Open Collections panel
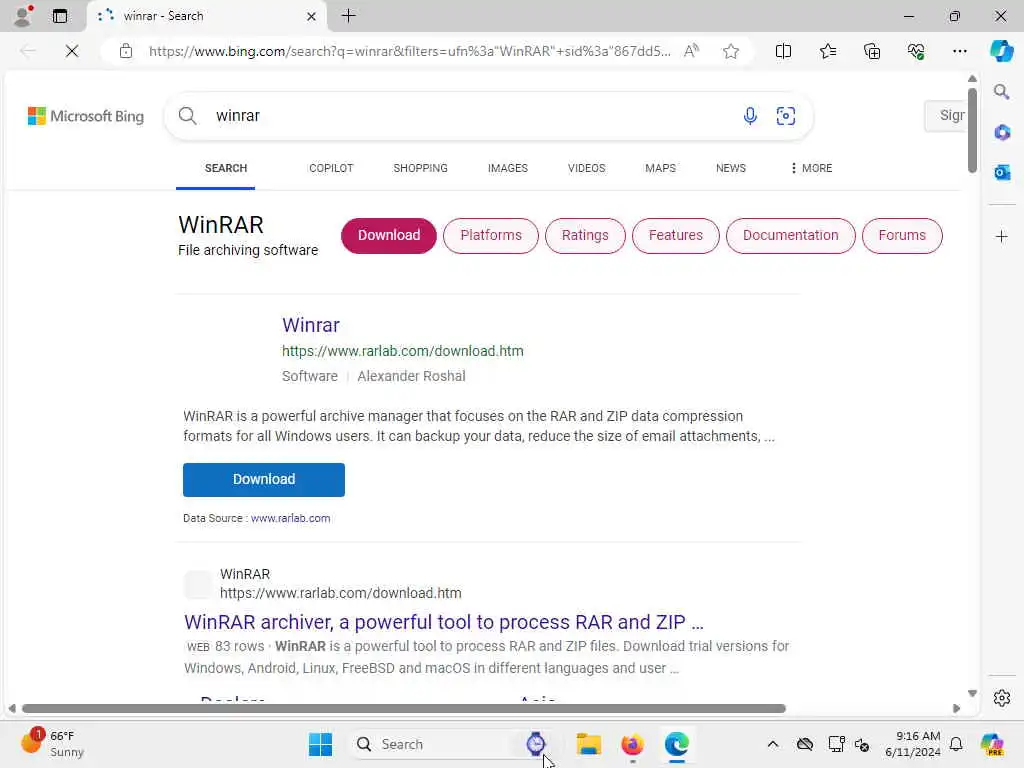The image size is (1024, 768). 872,51
